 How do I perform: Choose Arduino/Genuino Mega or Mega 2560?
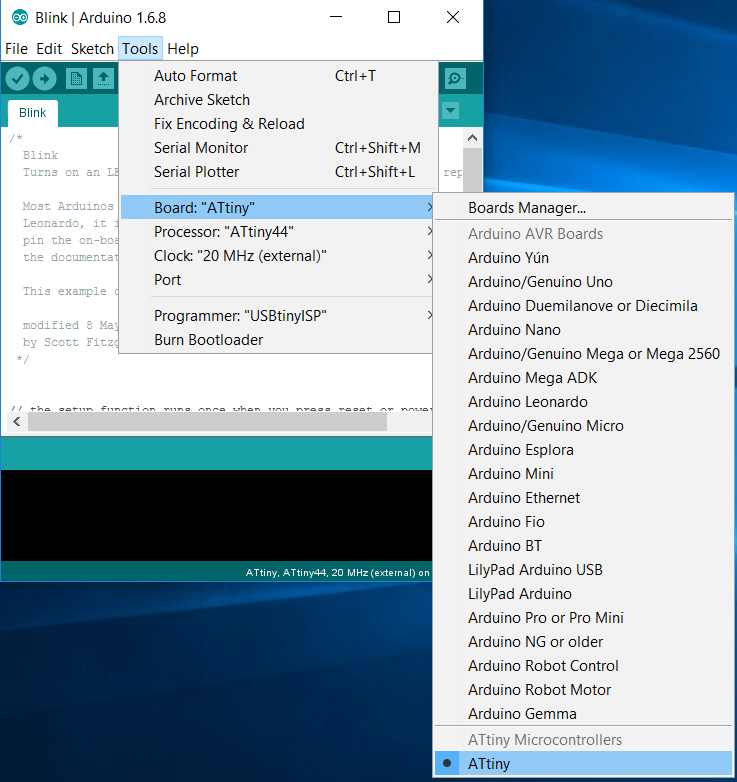coord(583,354)
